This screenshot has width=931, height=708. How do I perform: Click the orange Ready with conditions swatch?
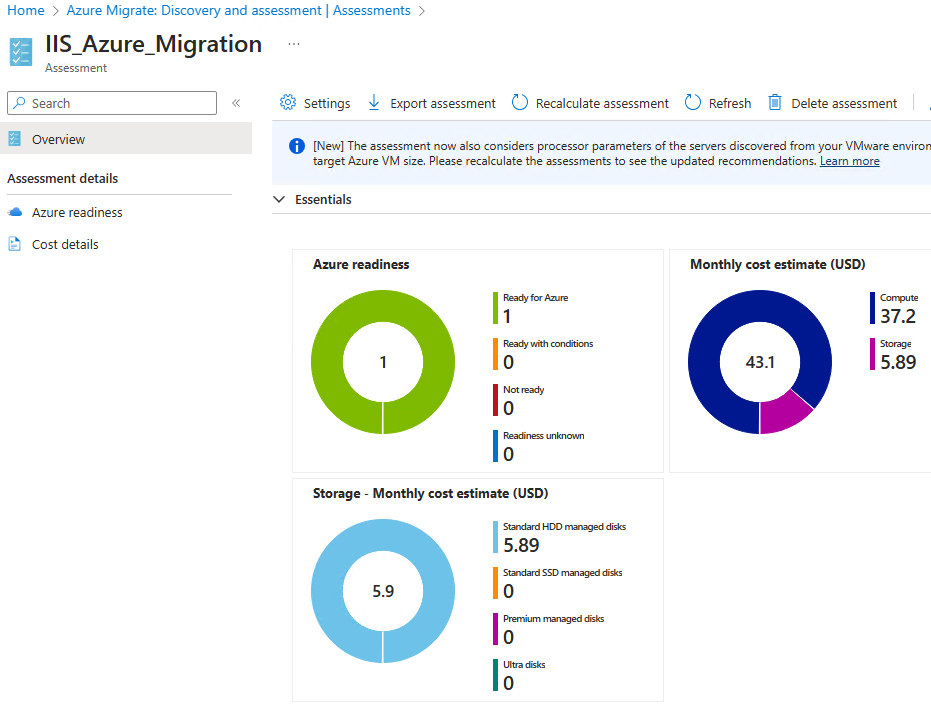point(495,354)
